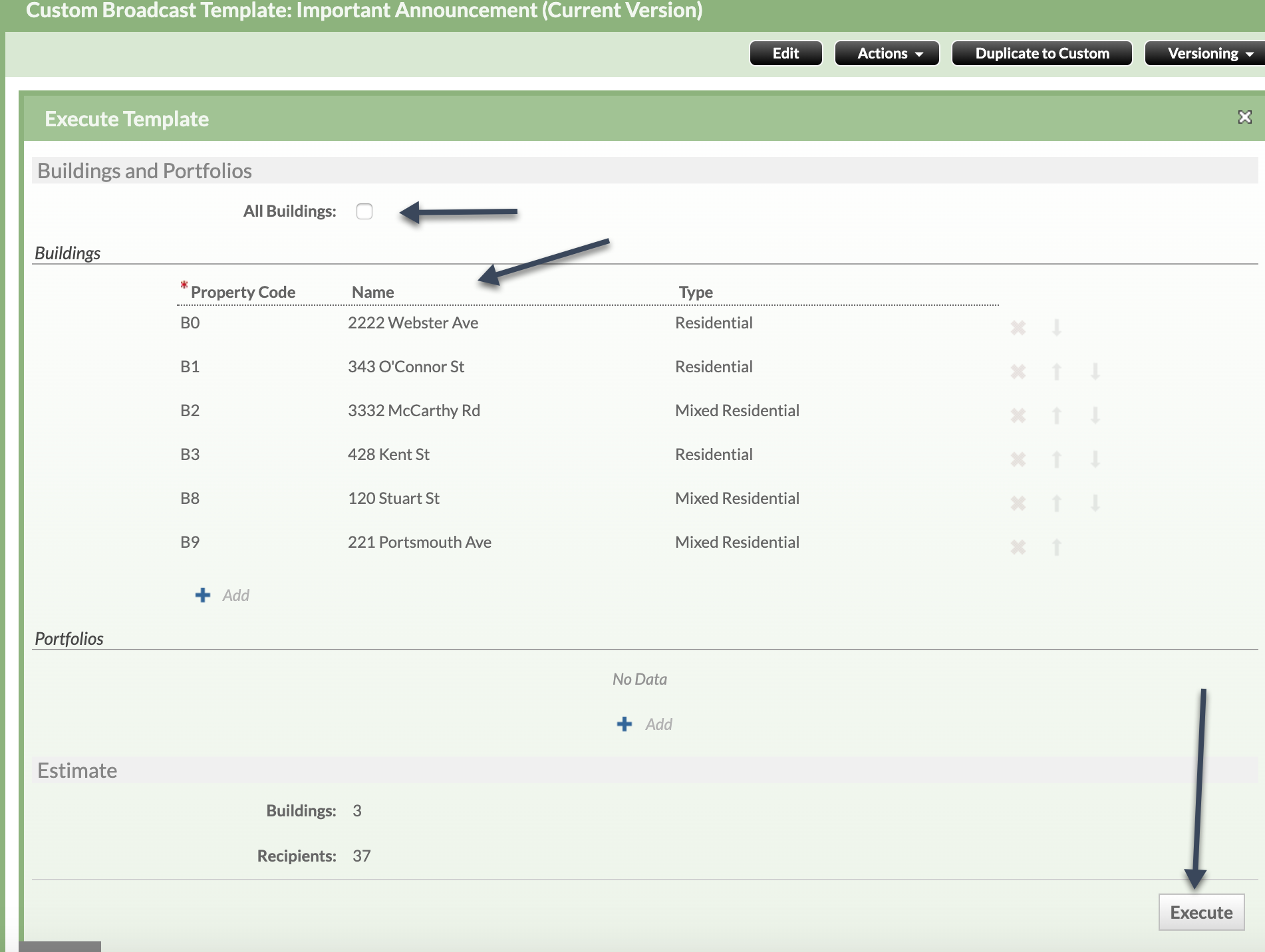Open the Actions dropdown menu
The height and width of the screenshot is (952, 1265).
click(x=887, y=53)
